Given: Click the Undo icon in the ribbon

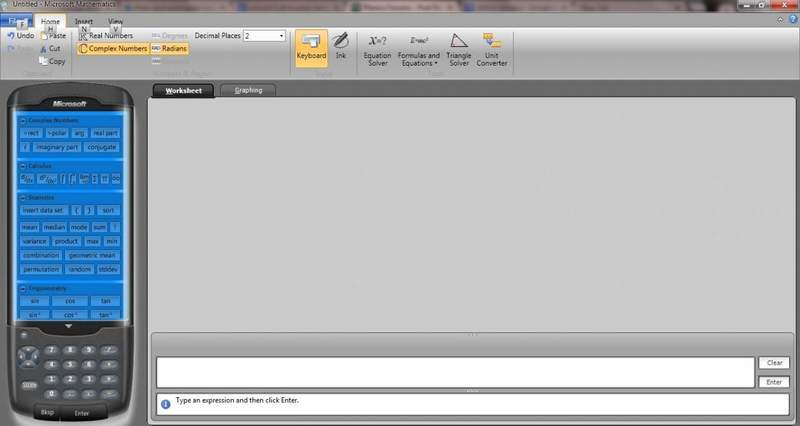Looking at the screenshot, I should (x=11, y=36).
